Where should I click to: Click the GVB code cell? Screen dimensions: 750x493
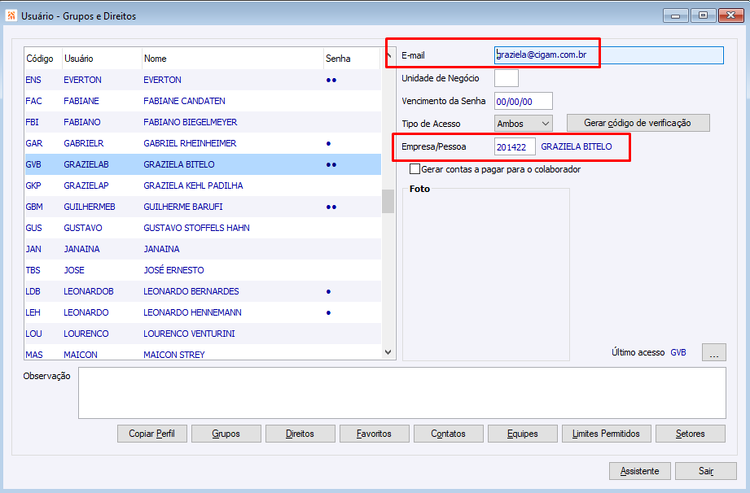coord(33,164)
